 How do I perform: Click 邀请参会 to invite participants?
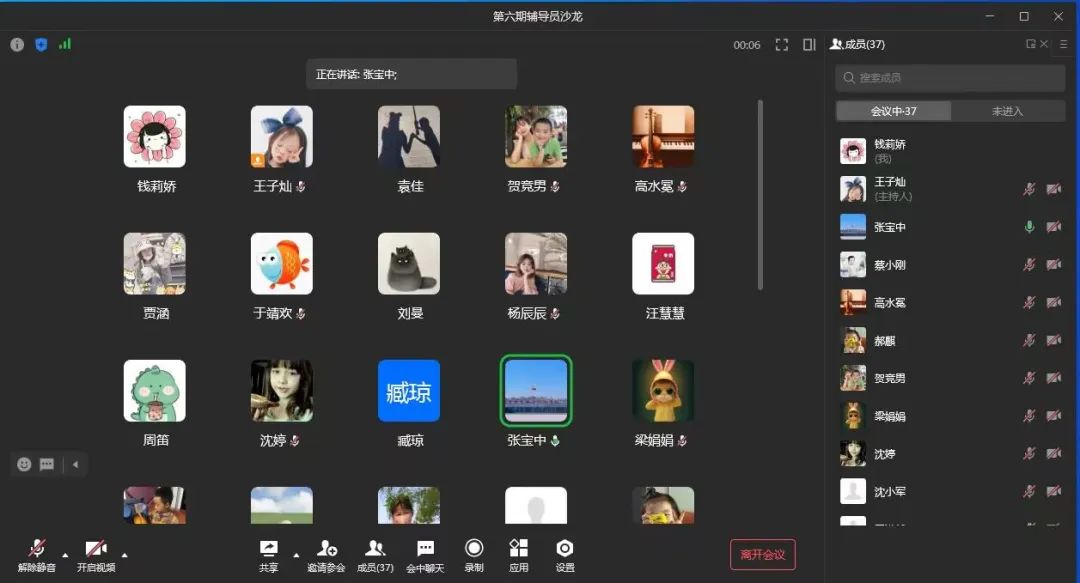coord(326,555)
